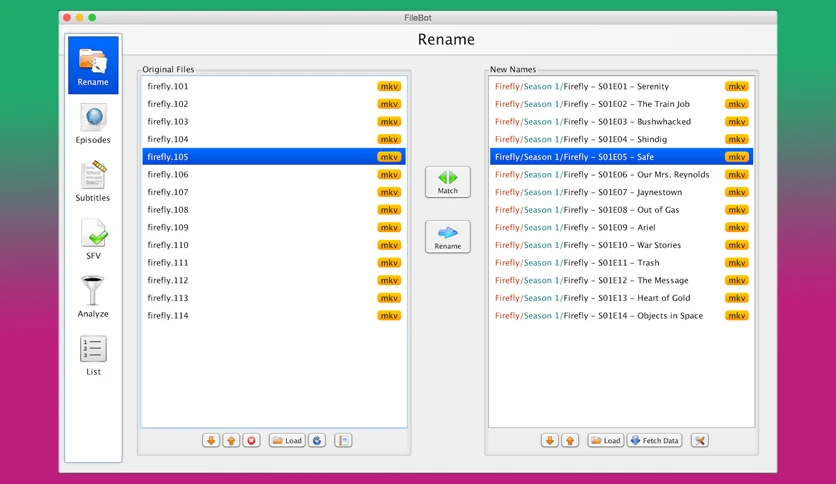
Task: Select new name S01E13 – Heart of Gold
Action: (x=621, y=297)
